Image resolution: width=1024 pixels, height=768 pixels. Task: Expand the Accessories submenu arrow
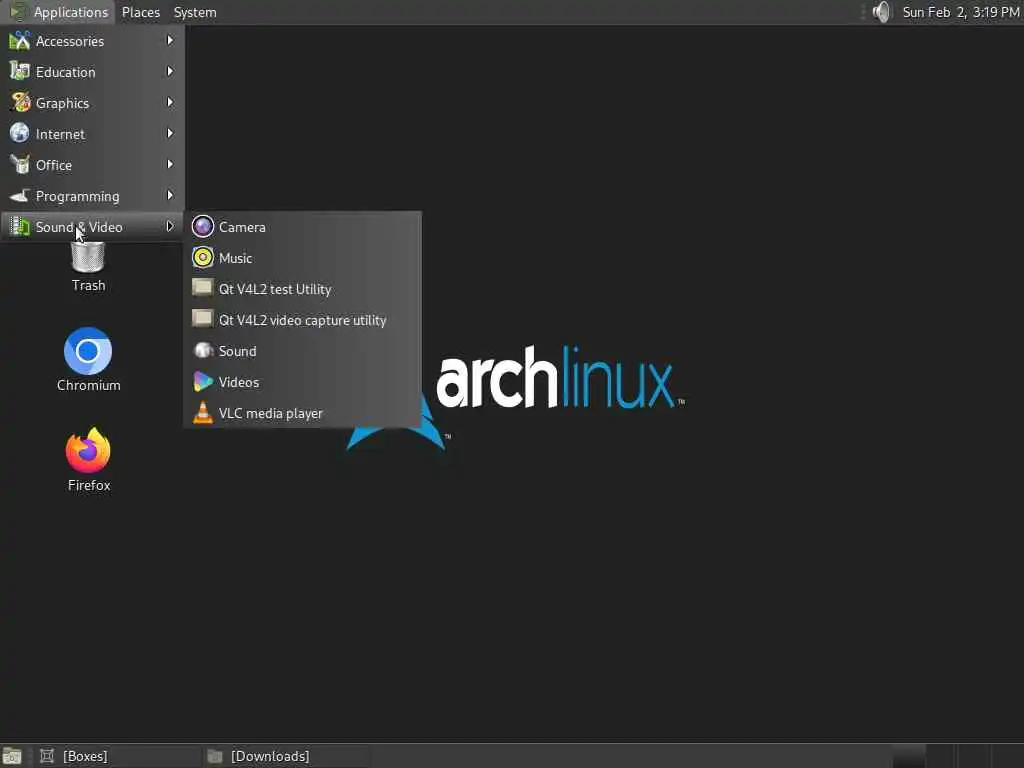[x=170, y=40]
